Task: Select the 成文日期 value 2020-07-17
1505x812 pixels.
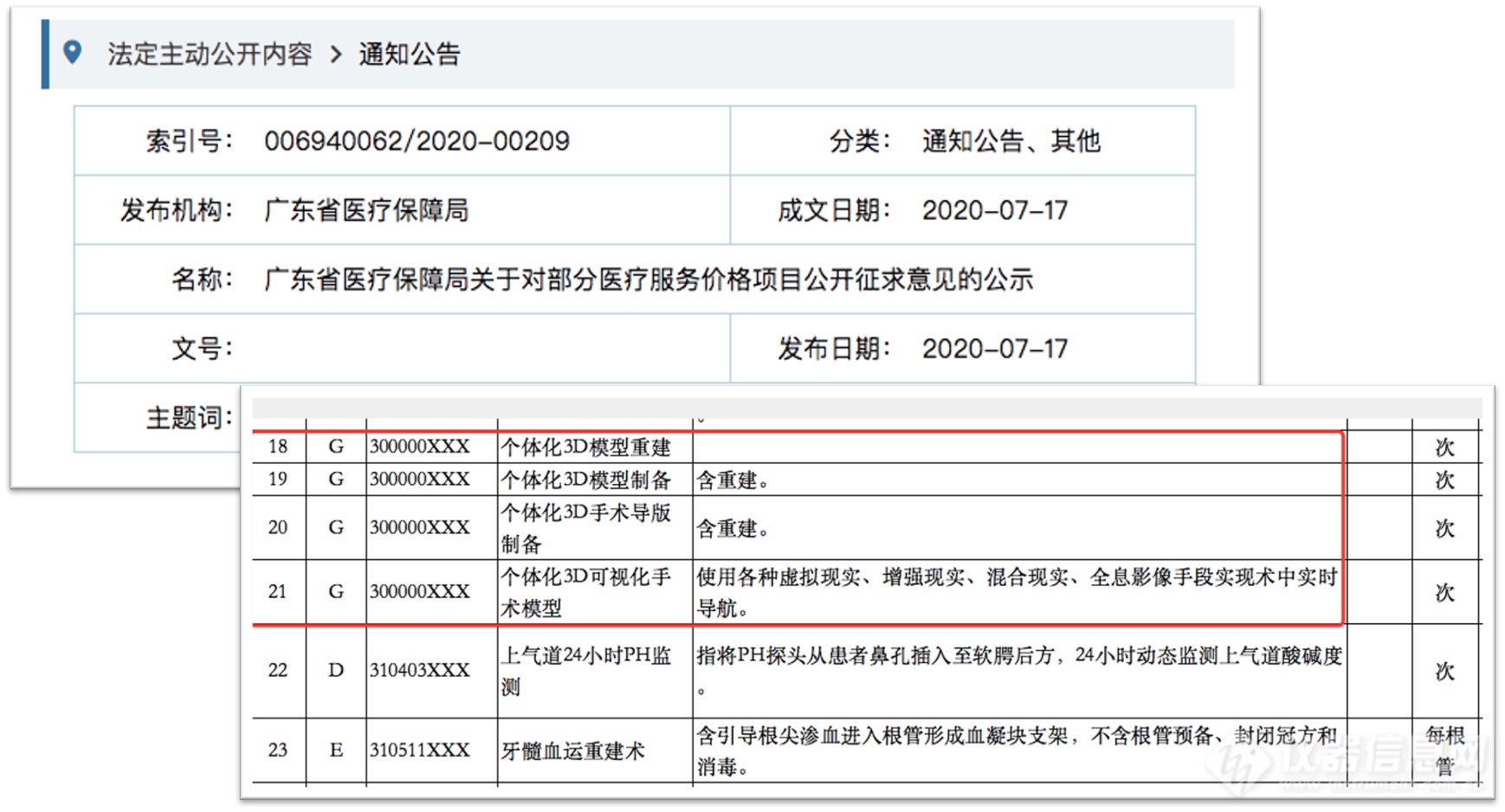Action: click(995, 210)
